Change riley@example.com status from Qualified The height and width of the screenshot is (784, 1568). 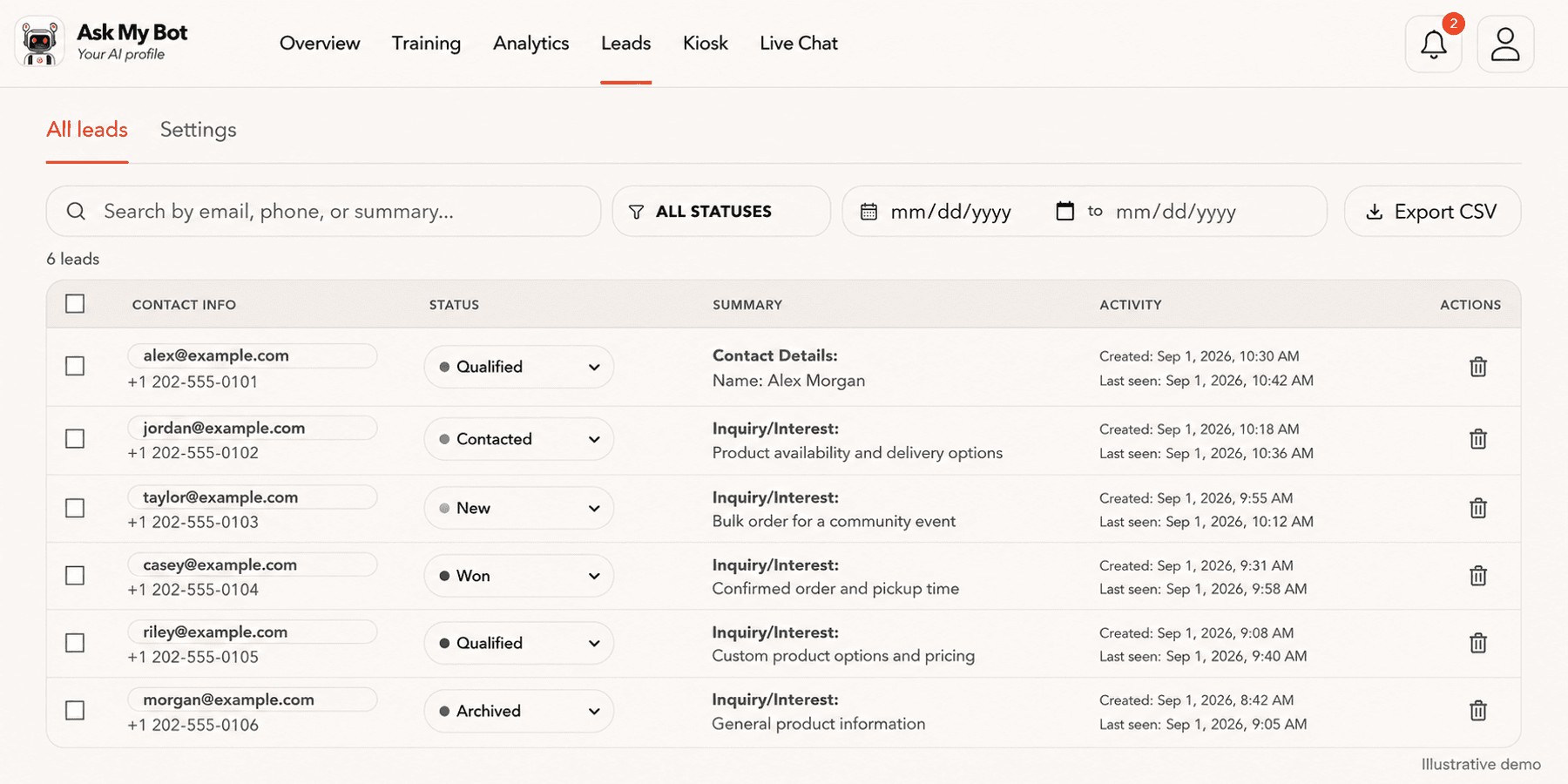519,643
